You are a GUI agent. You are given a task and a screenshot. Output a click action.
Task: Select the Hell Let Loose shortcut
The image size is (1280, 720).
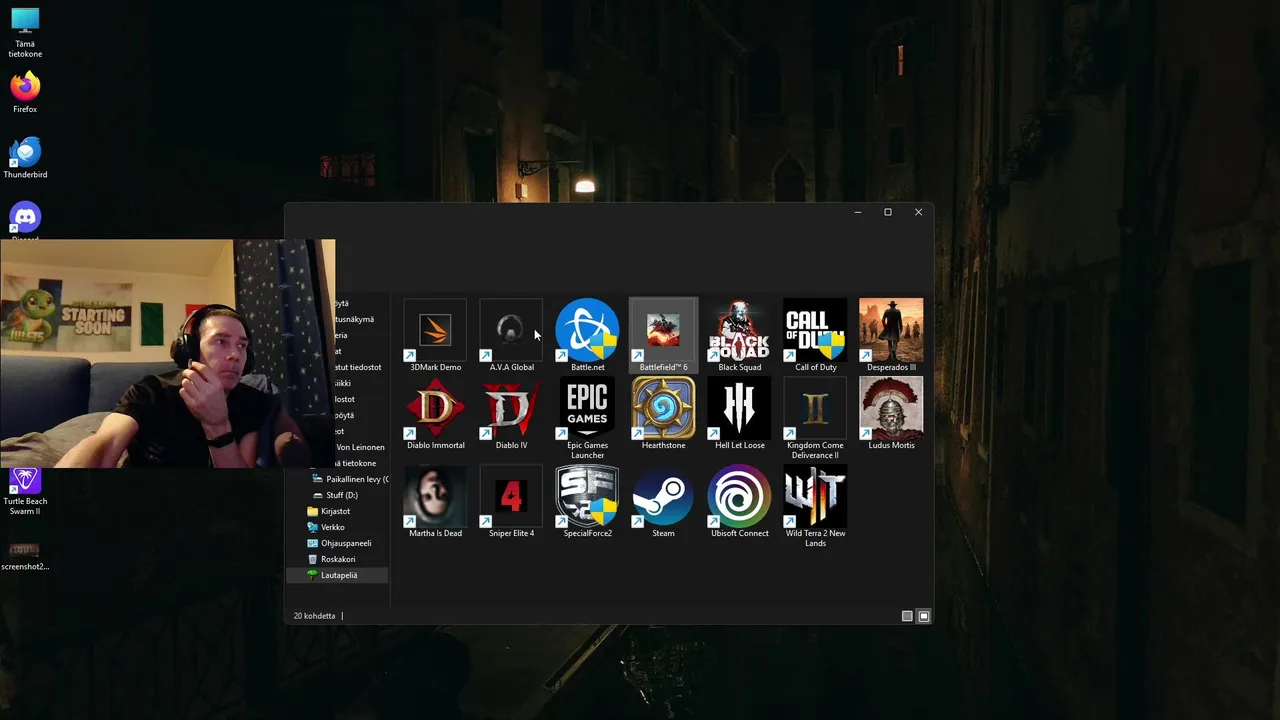(739, 414)
